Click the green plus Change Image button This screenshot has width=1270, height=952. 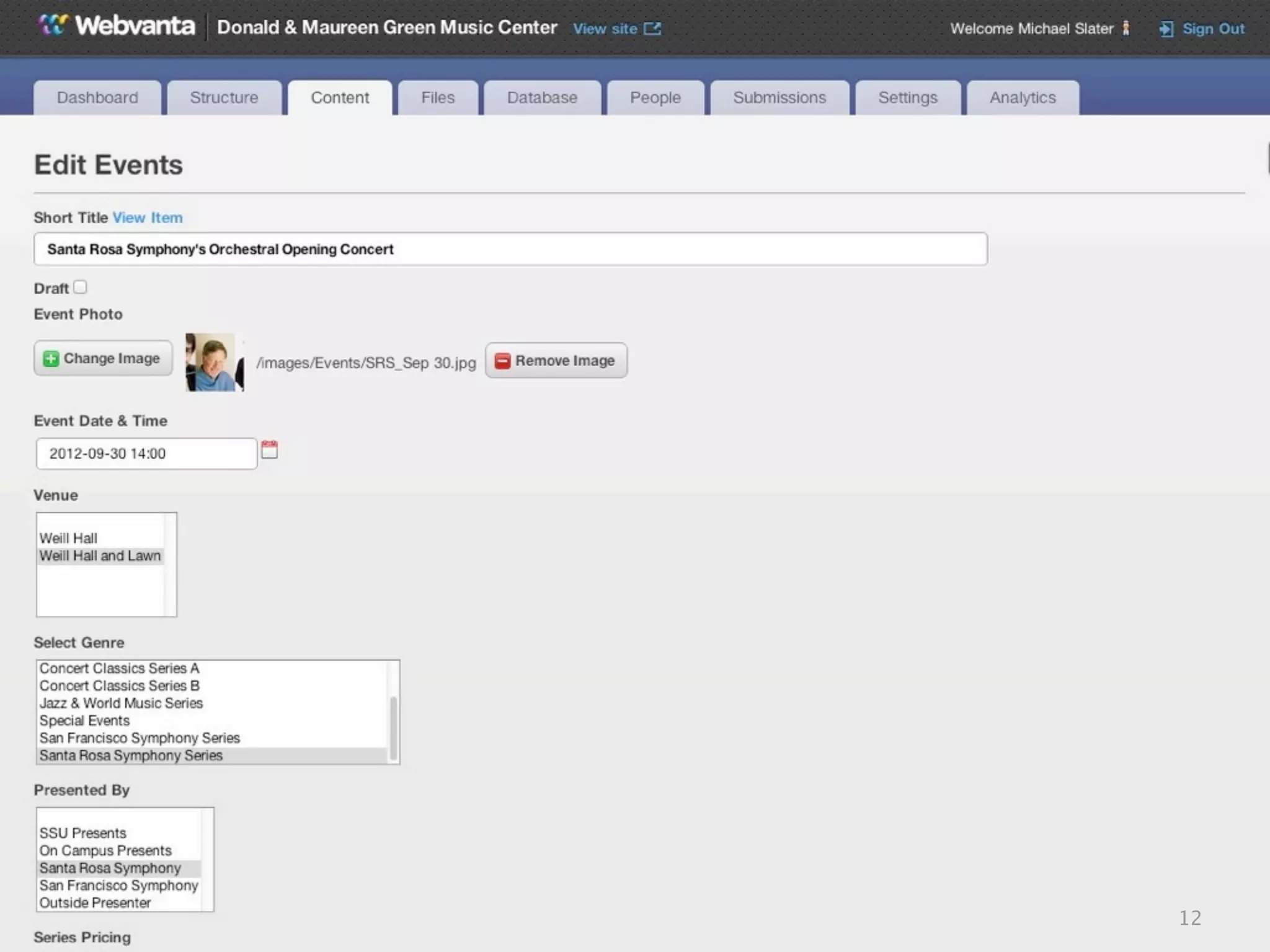tap(103, 358)
